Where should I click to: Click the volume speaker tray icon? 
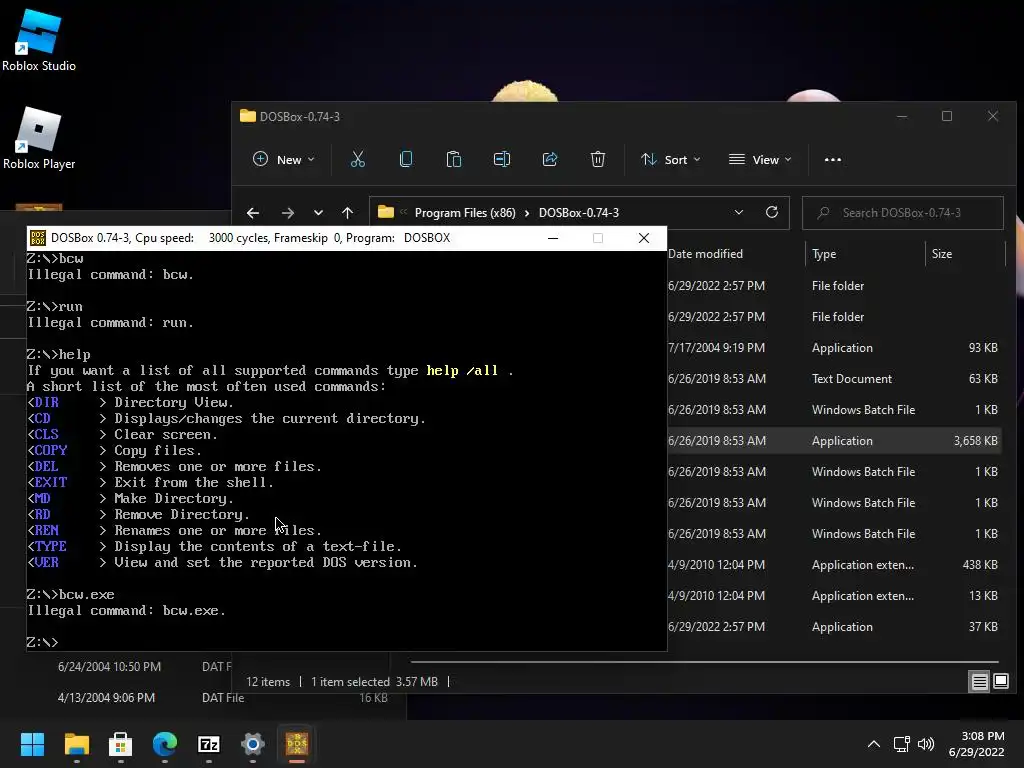point(925,744)
